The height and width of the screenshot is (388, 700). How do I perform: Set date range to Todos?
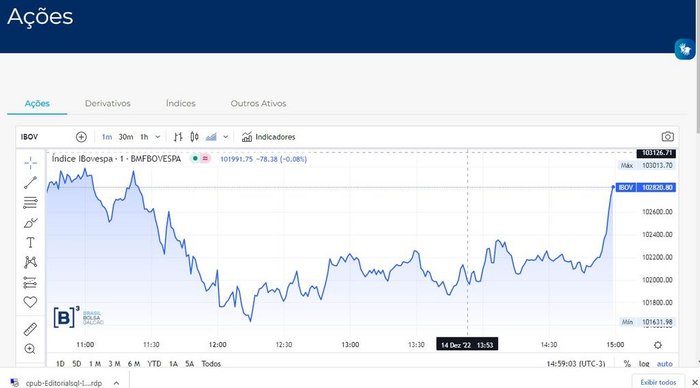pyautogui.click(x=211, y=364)
